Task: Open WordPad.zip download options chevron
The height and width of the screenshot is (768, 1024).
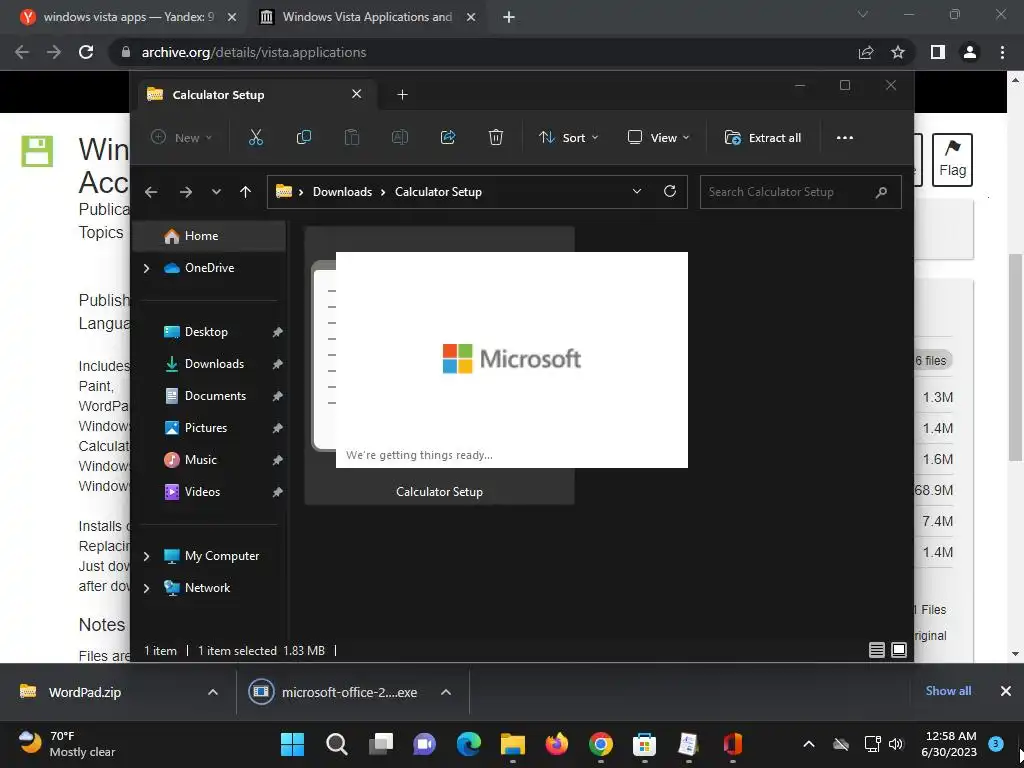Action: coord(213,692)
